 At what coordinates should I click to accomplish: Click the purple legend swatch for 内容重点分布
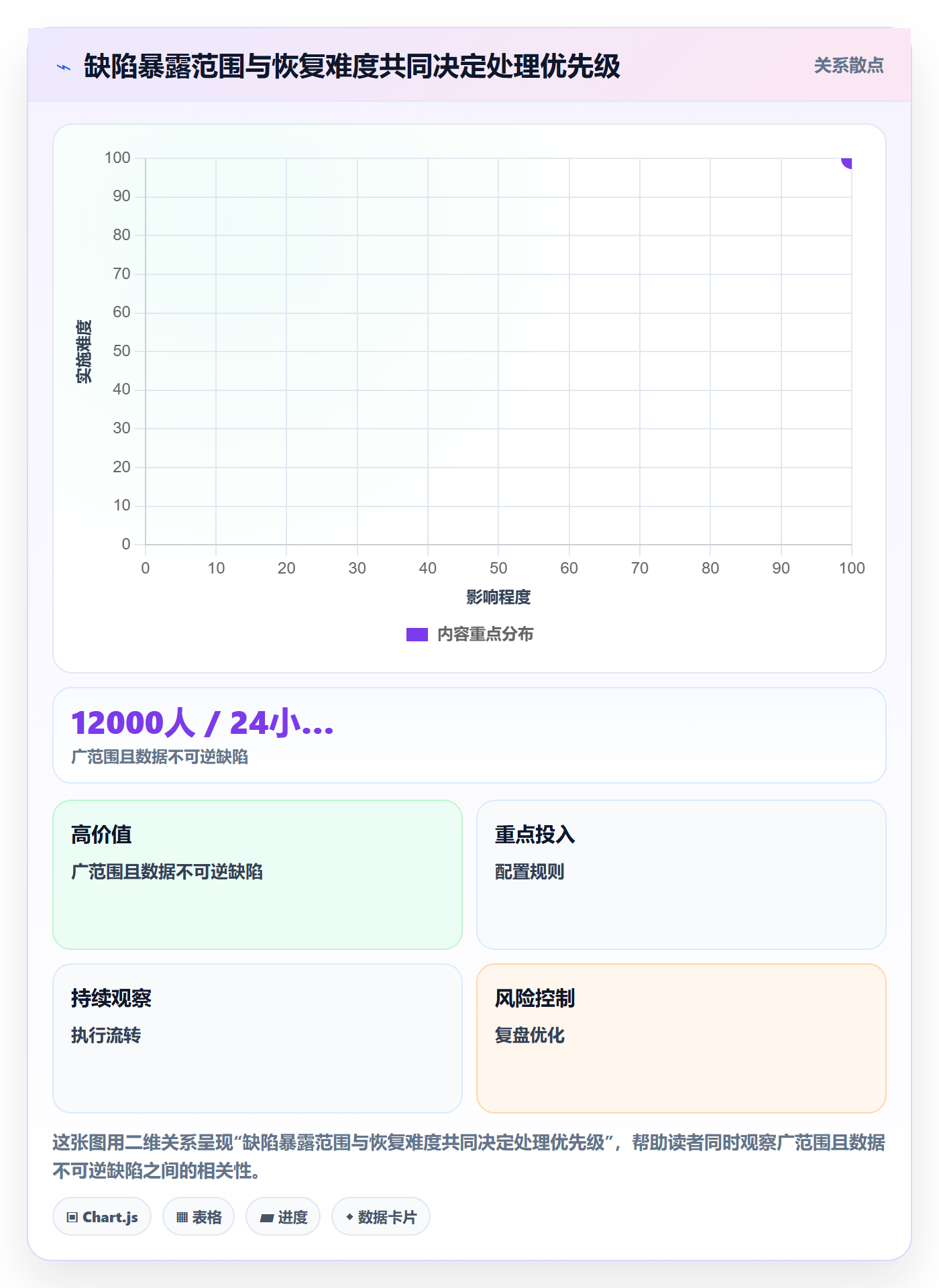coord(417,635)
